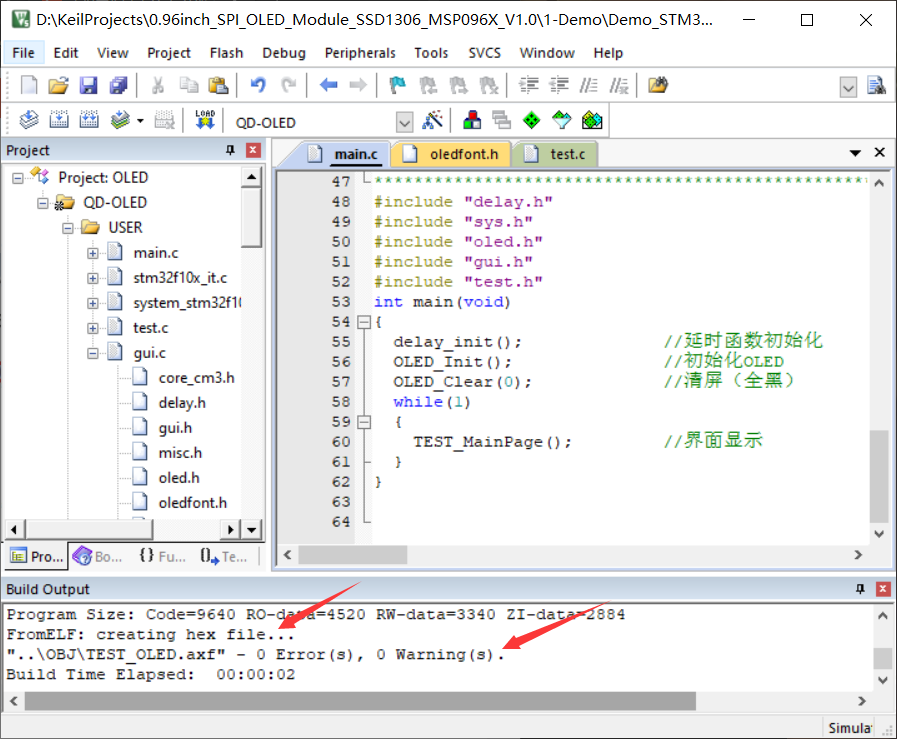Open a file using the Open folder icon

[58, 85]
